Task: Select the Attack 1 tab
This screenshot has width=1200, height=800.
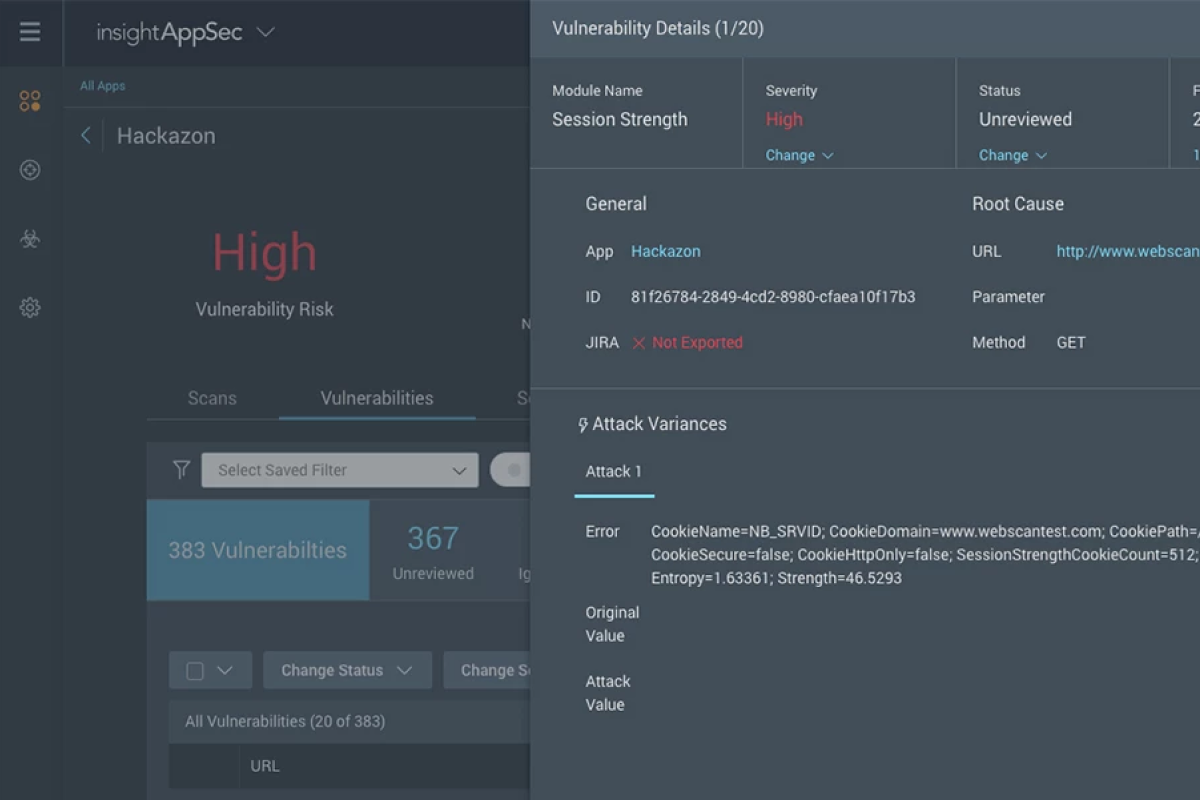Action: pyautogui.click(x=614, y=472)
